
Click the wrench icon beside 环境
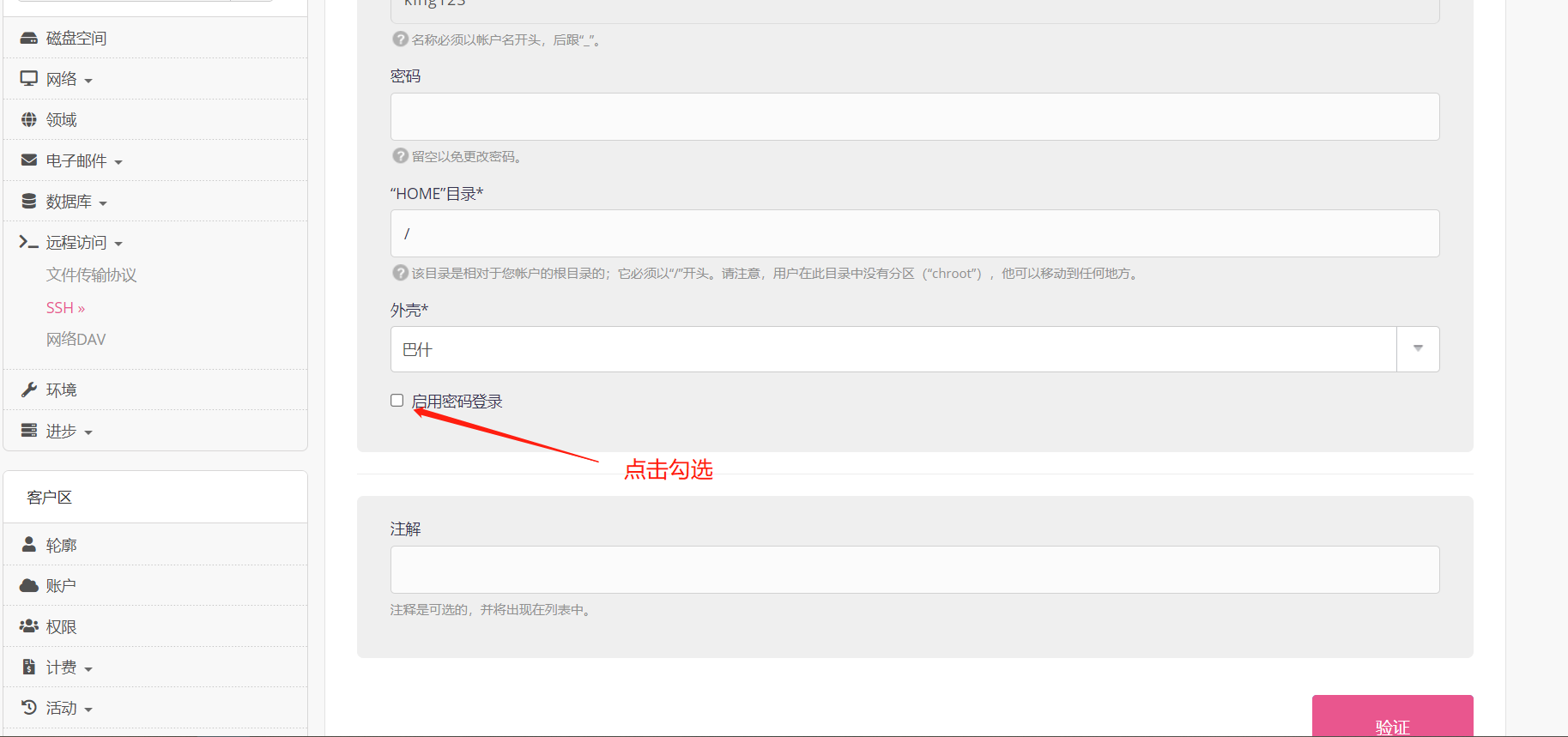29,390
